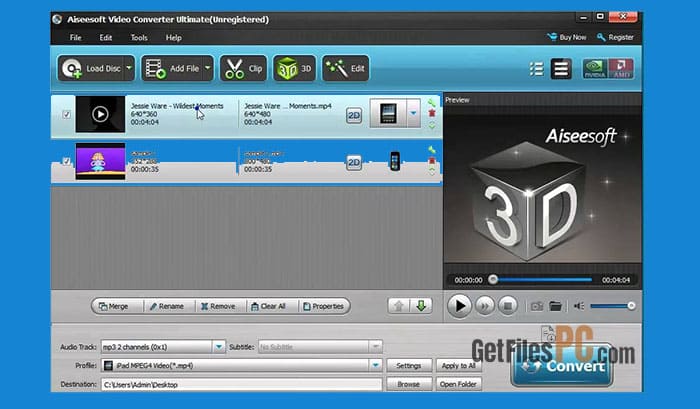Move item up with grey arrow
The height and width of the screenshot is (409, 700).
(399, 306)
